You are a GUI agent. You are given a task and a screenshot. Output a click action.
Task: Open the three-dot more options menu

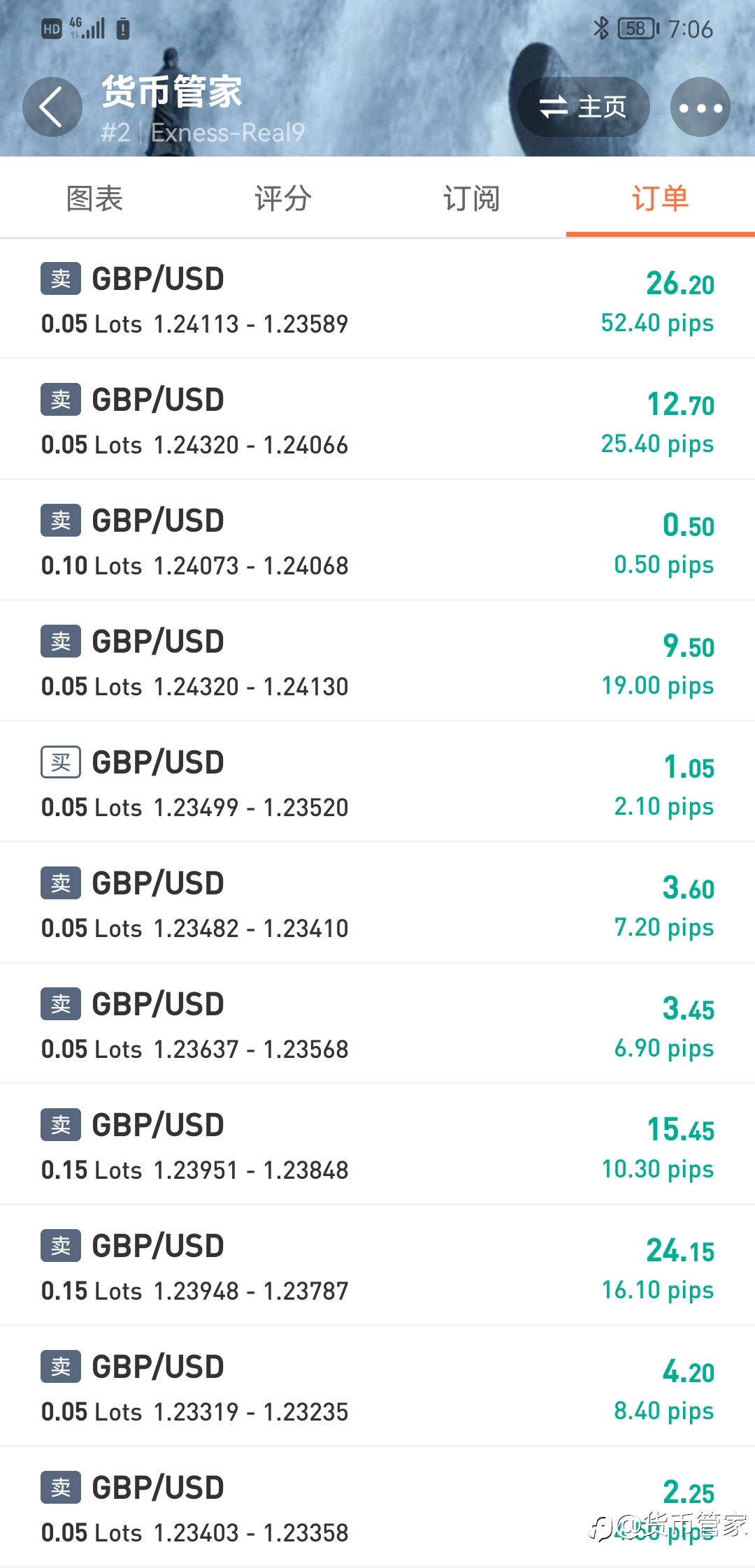point(700,108)
